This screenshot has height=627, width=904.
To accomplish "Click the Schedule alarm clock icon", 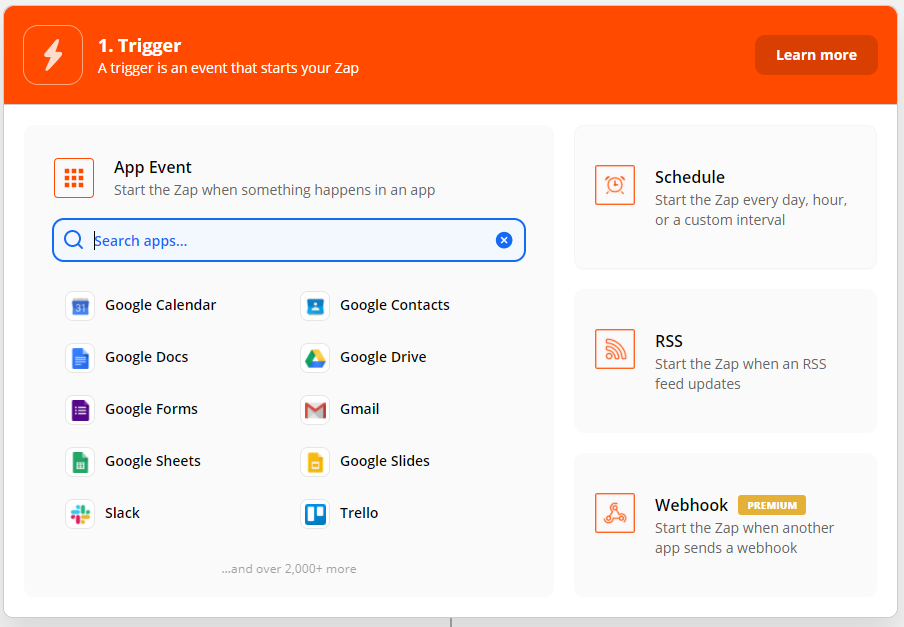I will tap(615, 185).
